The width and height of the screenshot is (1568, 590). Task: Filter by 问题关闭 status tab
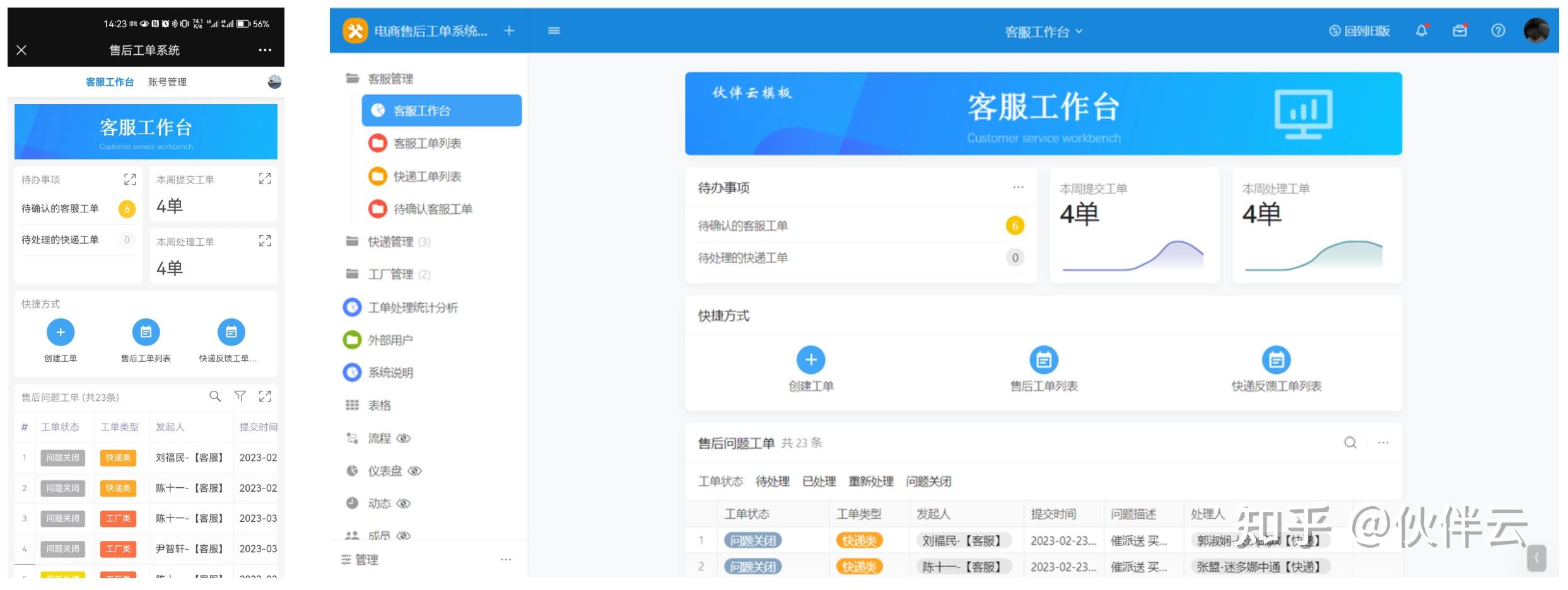928,482
